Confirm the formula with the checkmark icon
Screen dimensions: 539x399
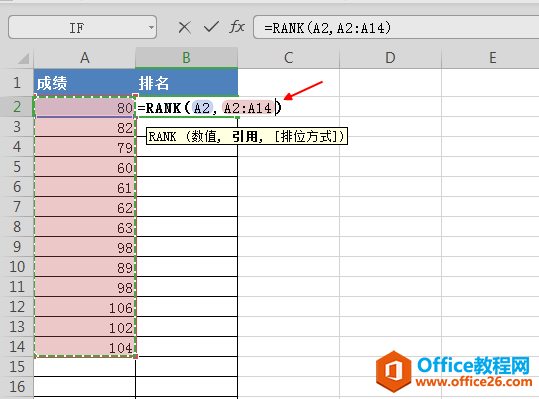coord(211,27)
